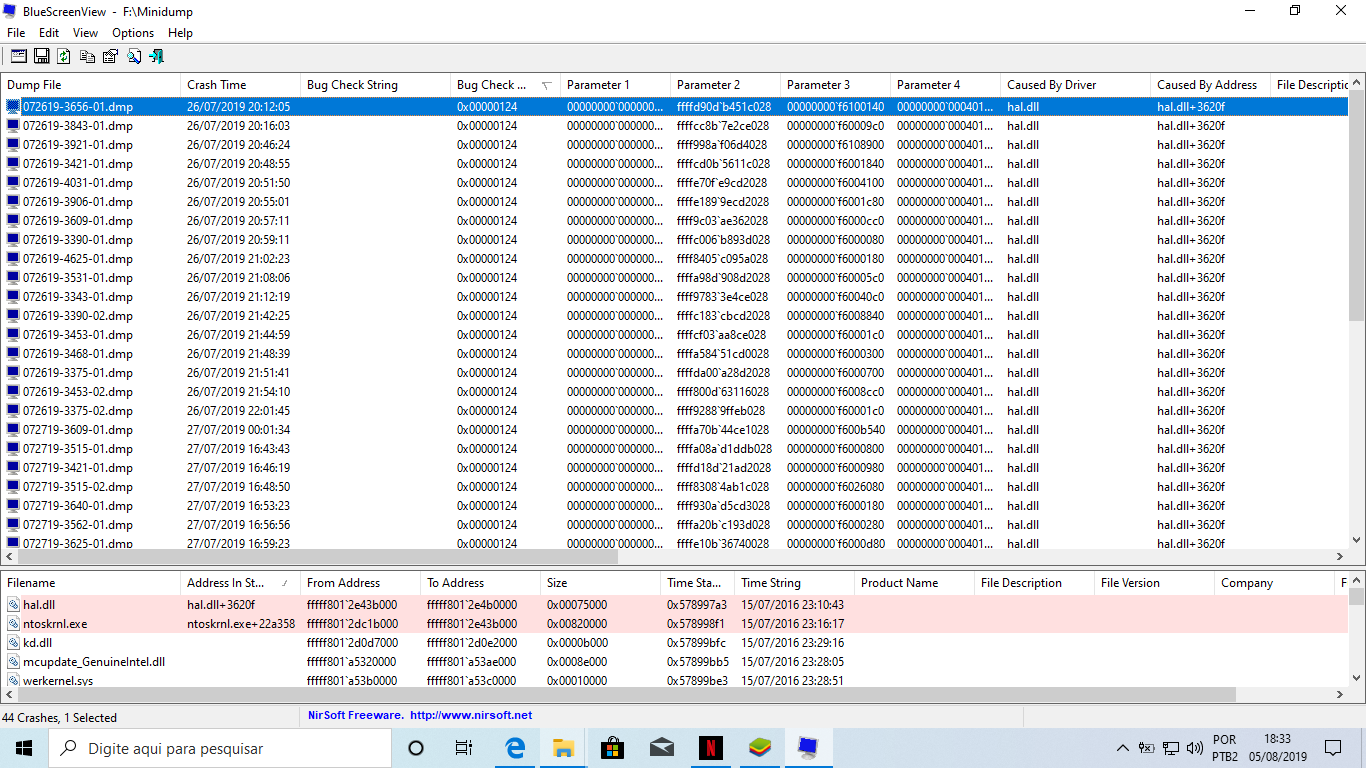Open the Windows Start button
Image resolution: width=1366 pixels, height=768 pixels.
point(24,748)
